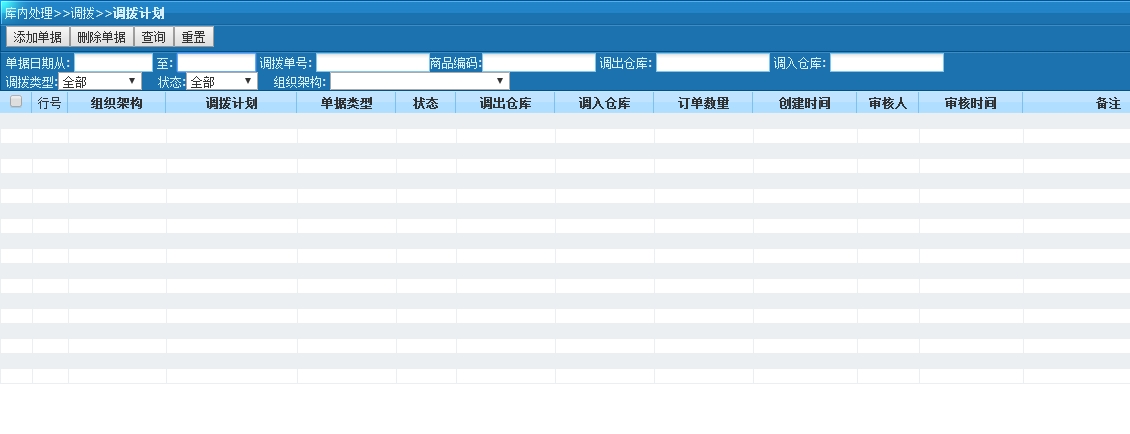Click the 审核人 column header
The width and height of the screenshot is (1130, 434).
888,103
